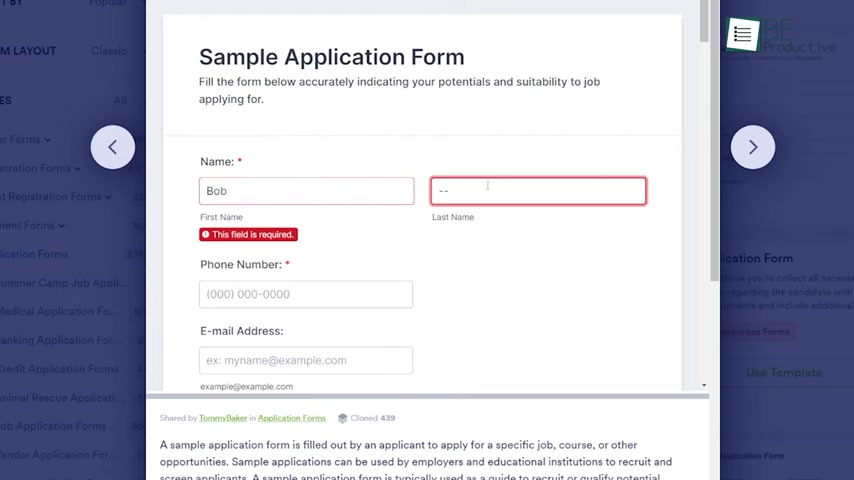The width and height of the screenshot is (854, 480).
Task: Click the red error icon in required message
Action: (x=205, y=234)
